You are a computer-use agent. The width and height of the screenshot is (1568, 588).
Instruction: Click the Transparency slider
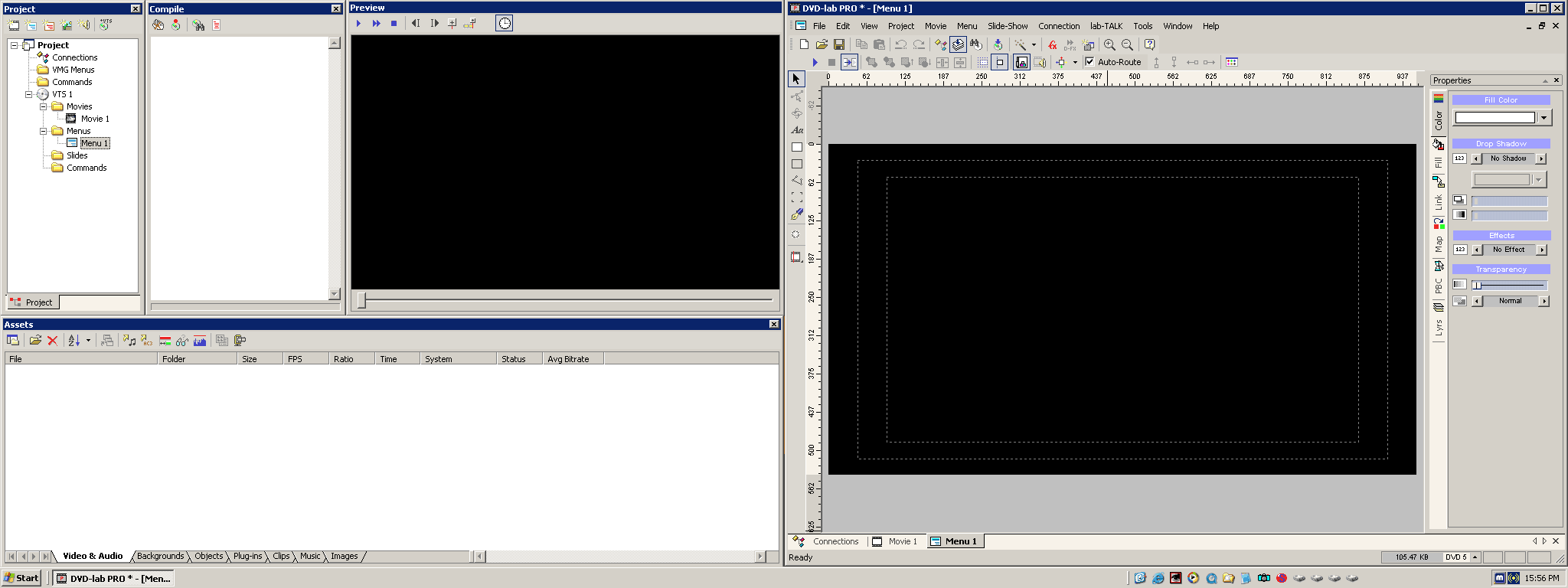tap(1508, 286)
